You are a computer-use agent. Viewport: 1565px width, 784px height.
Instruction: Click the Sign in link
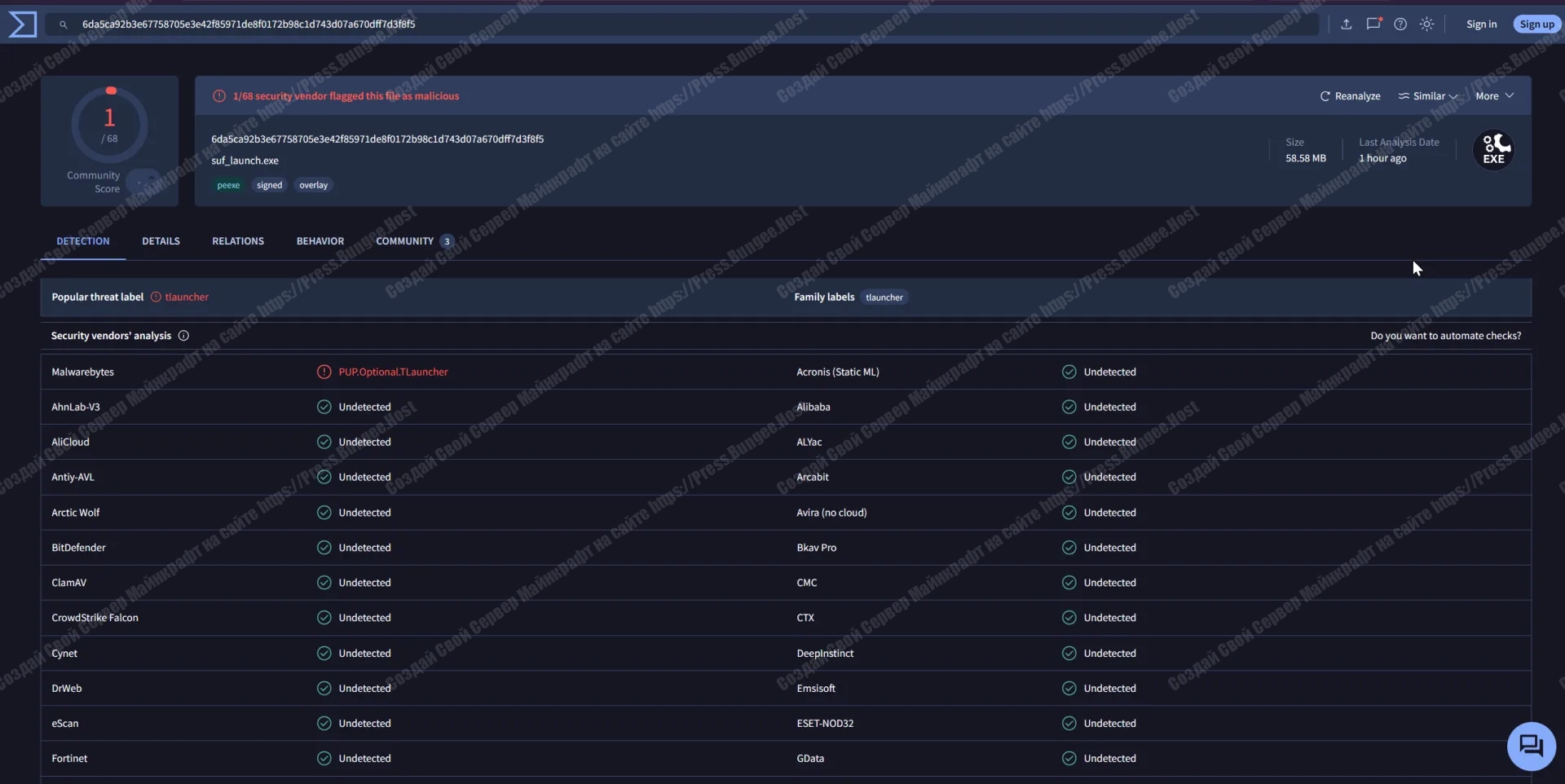[x=1481, y=24]
